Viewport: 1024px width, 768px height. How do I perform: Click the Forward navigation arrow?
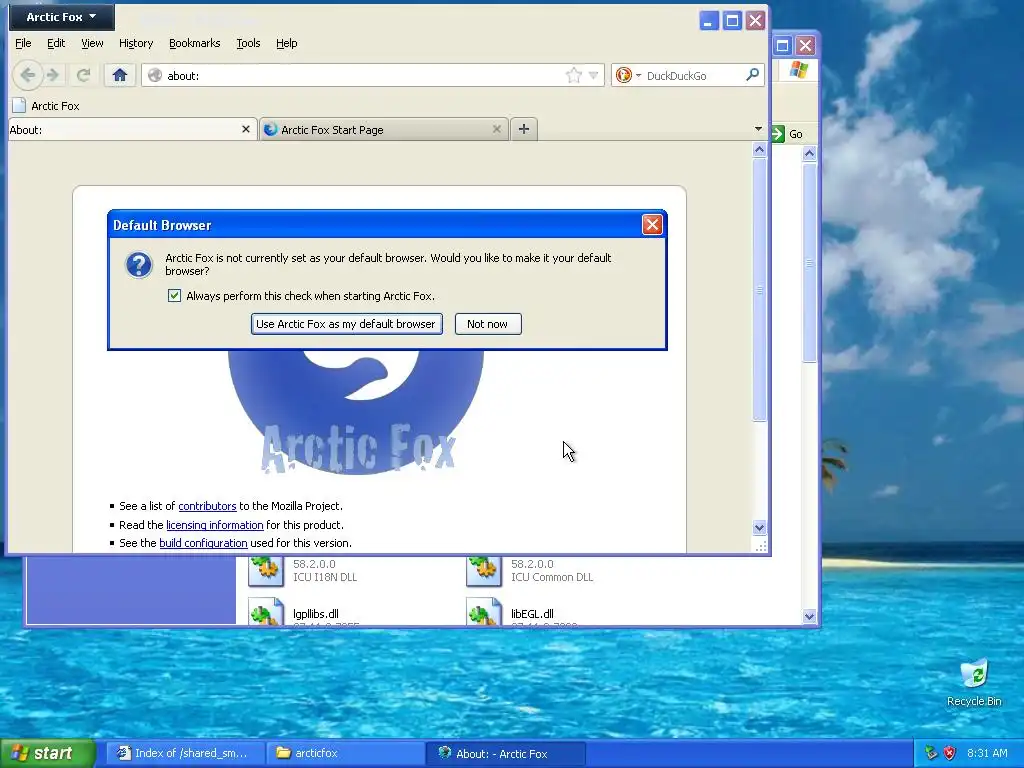pyautogui.click(x=54, y=75)
